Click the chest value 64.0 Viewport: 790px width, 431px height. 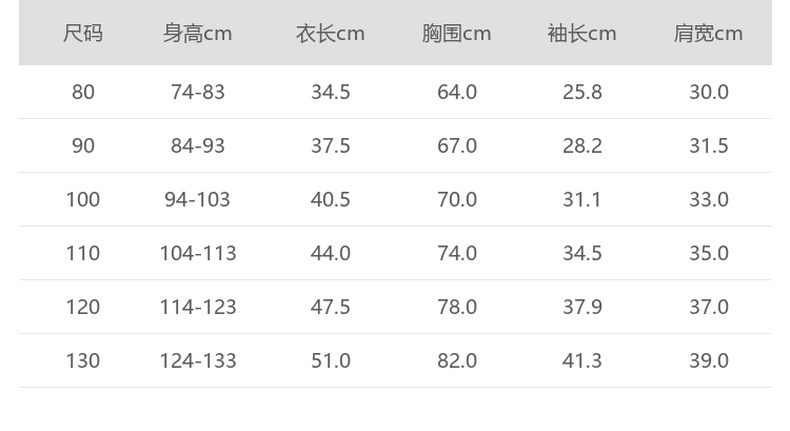456,92
